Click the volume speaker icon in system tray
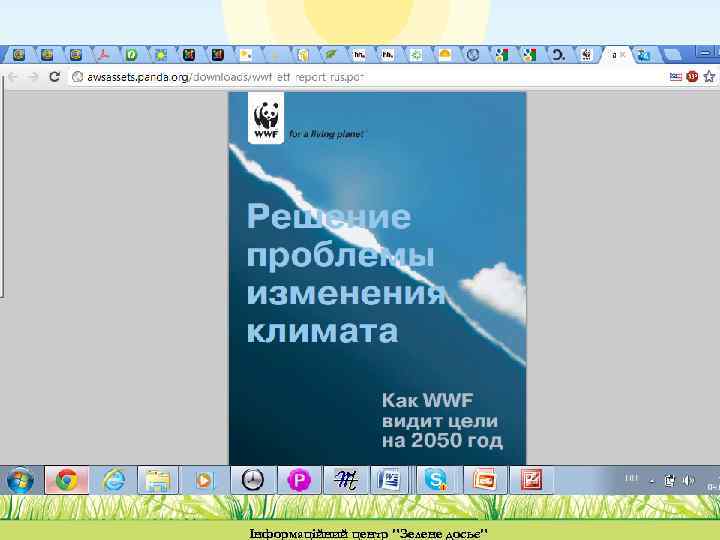Image resolution: width=720 pixels, height=540 pixels. pos(688,480)
